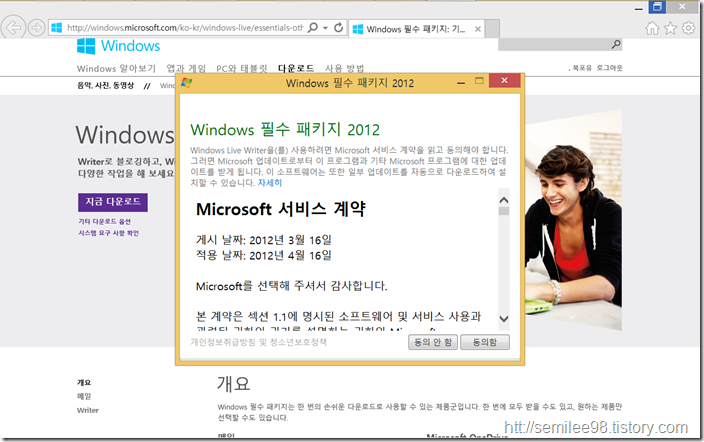
Task: Click the 적용 날짜: 2012년 4월 16일 text
Action: 264,255
